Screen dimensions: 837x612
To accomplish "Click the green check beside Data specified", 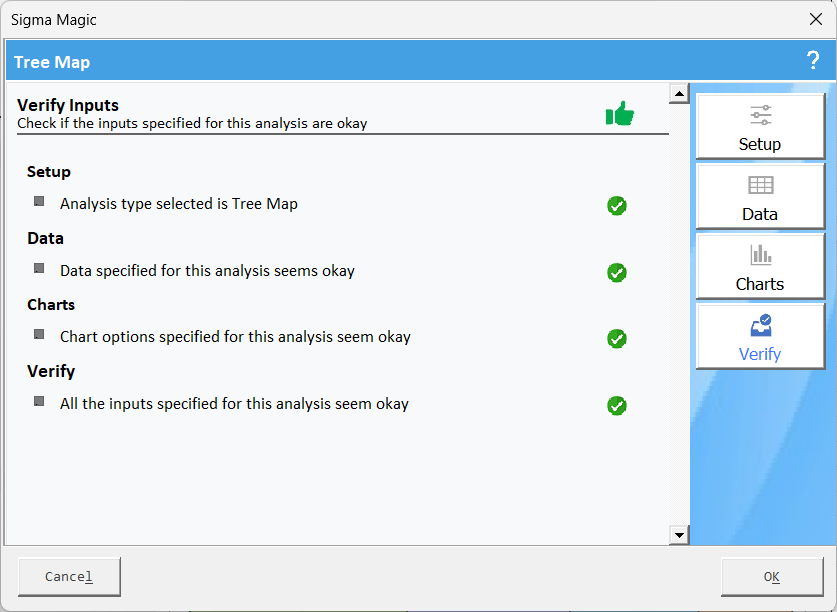I will (x=617, y=272).
